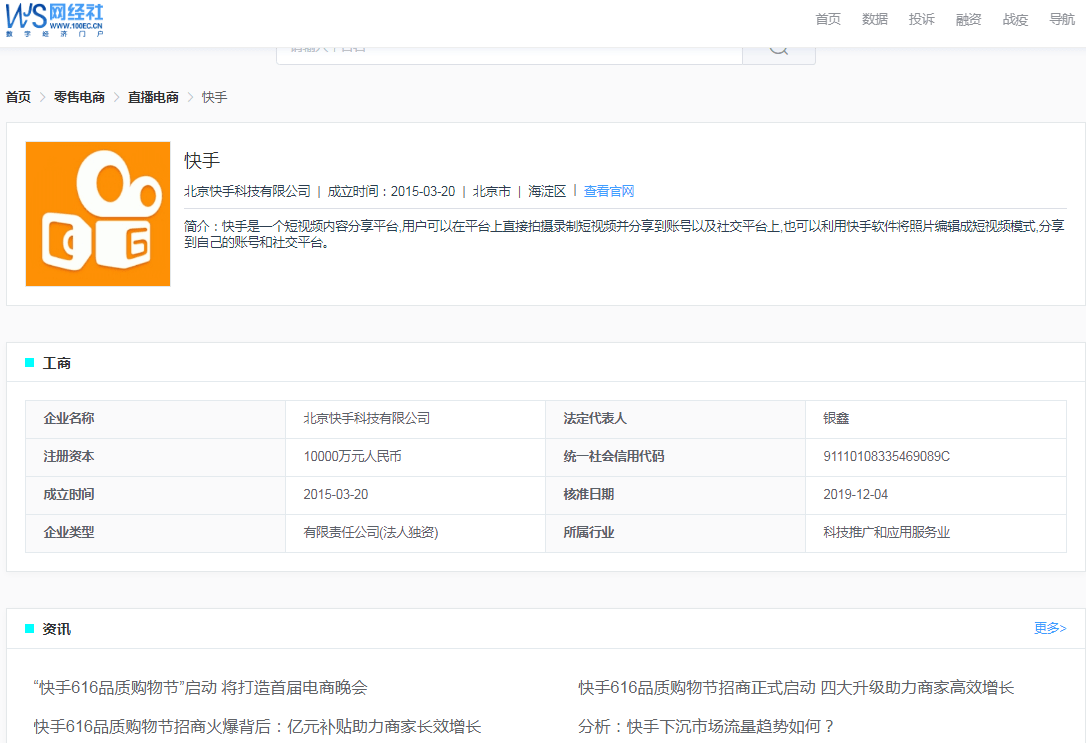Click the 统一社会信用代码 label cell
The height and width of the screenshot is (743, 1086).
pos(675,456)
